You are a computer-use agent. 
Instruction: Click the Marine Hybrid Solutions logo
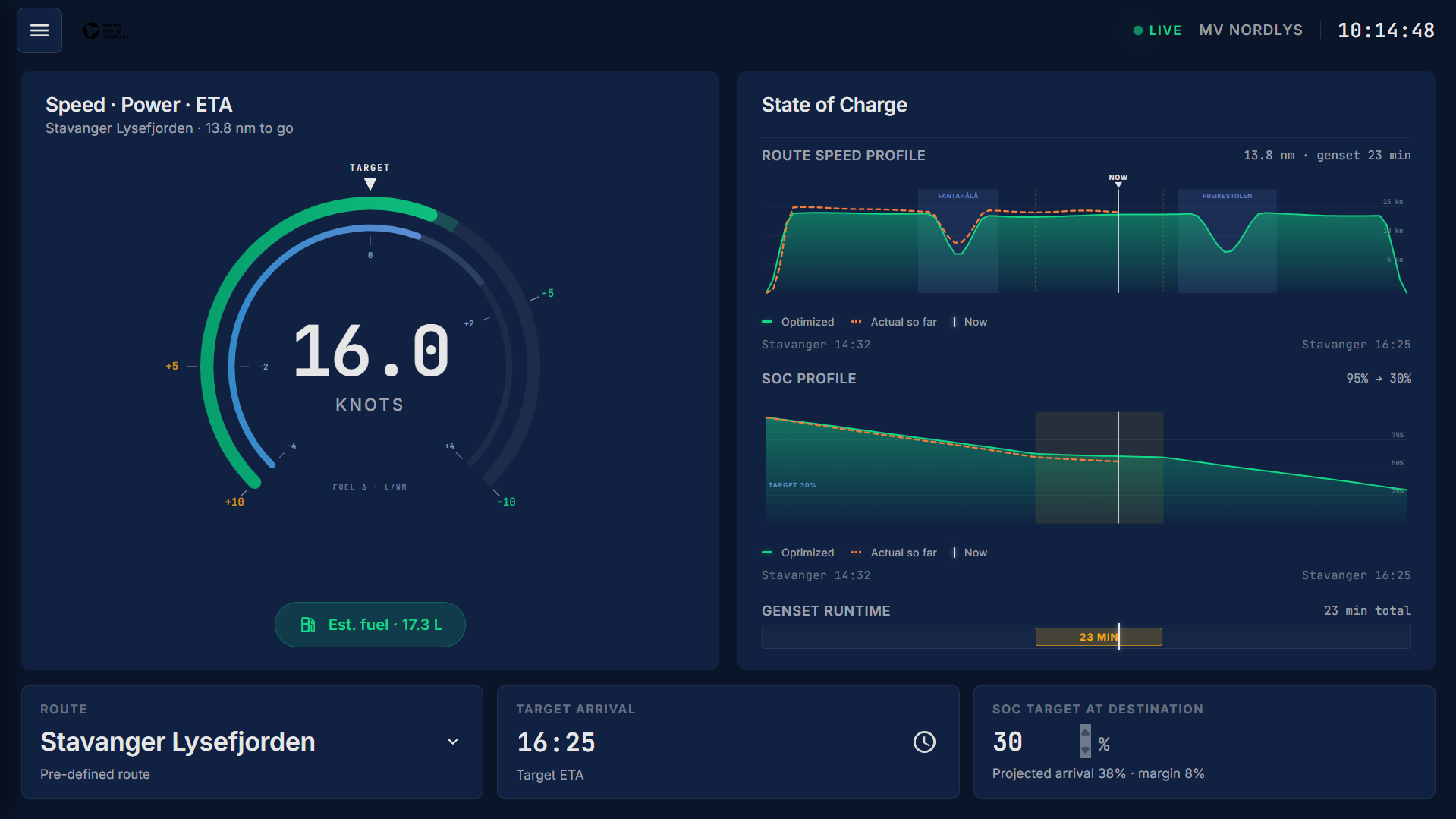pyautogui.click(x=105, y=30)
